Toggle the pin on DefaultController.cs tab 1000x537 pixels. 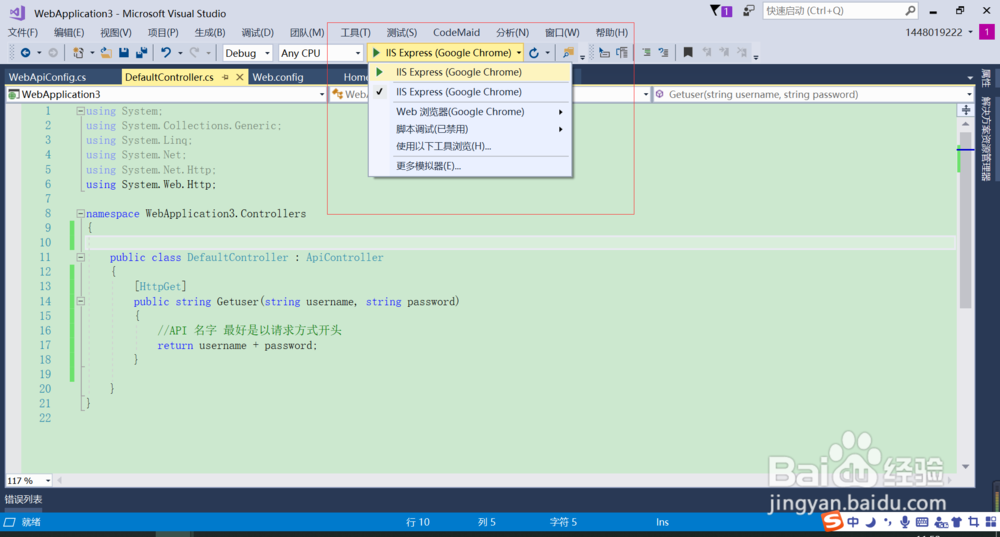point(225,77)
